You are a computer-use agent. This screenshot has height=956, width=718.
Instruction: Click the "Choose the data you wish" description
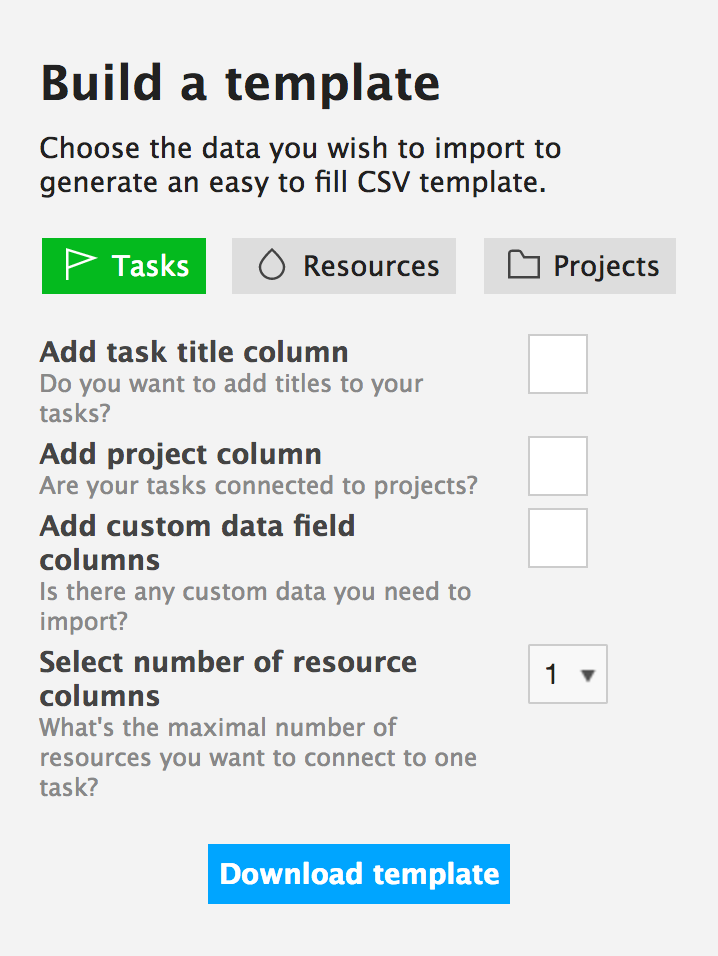(300, 165)
